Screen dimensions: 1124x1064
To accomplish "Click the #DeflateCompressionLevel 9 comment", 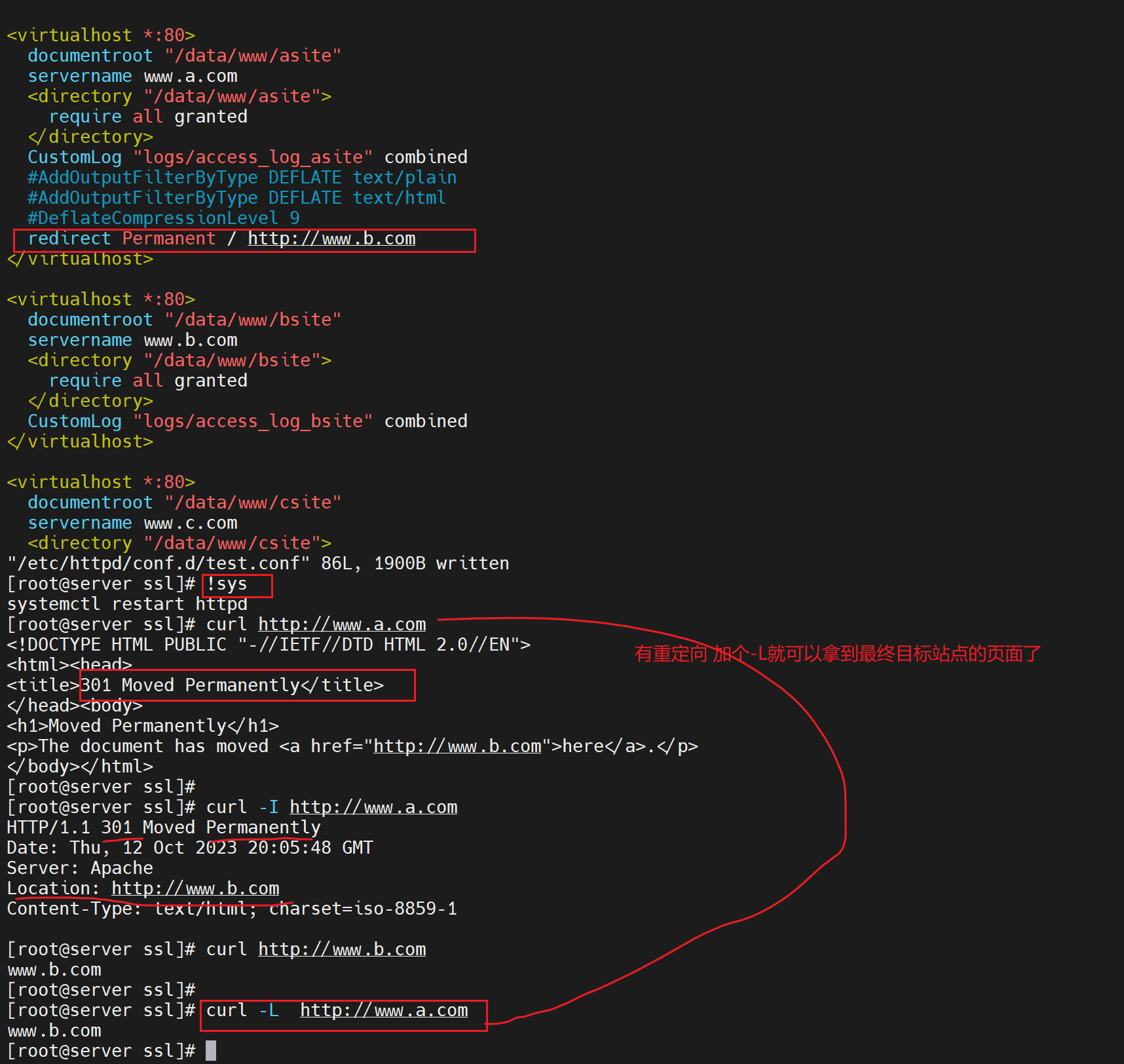I will (x=163, y=218).
